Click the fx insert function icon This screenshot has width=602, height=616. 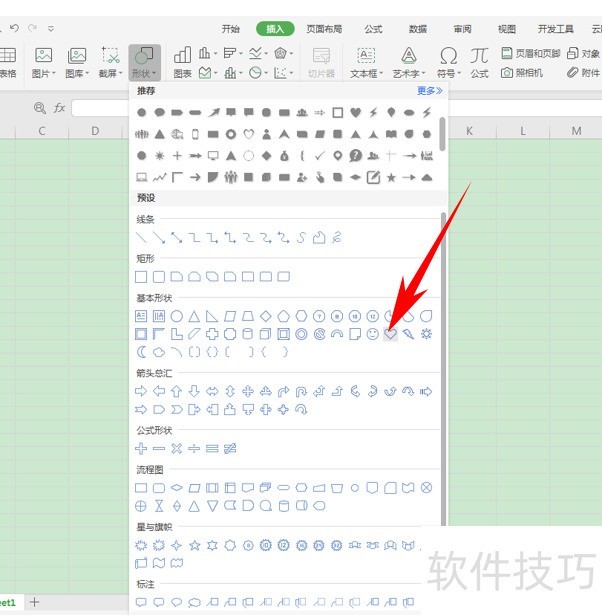click(x=59, y=108)
